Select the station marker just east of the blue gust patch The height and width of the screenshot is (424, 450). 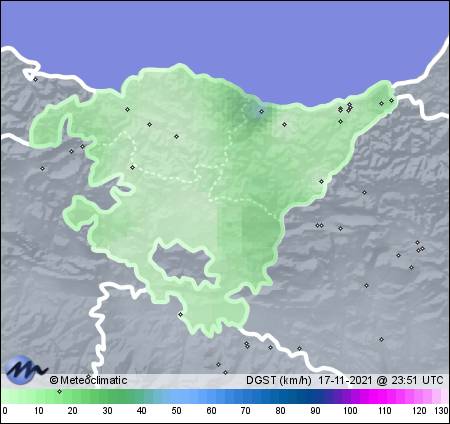pos(284,124)
